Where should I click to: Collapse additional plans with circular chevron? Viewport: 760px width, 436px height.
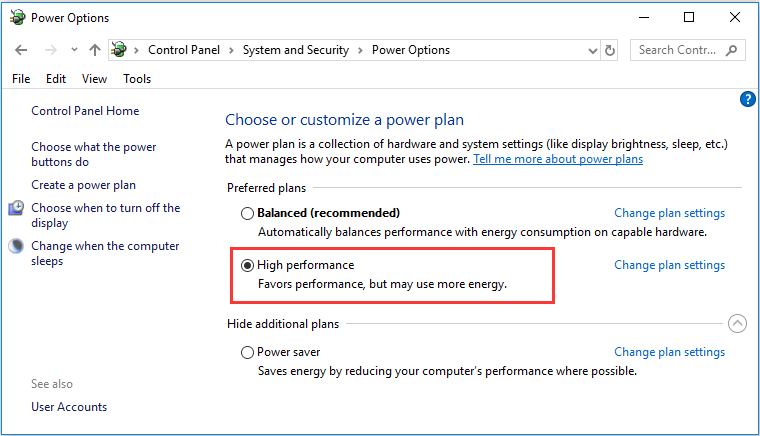(737, 324)
